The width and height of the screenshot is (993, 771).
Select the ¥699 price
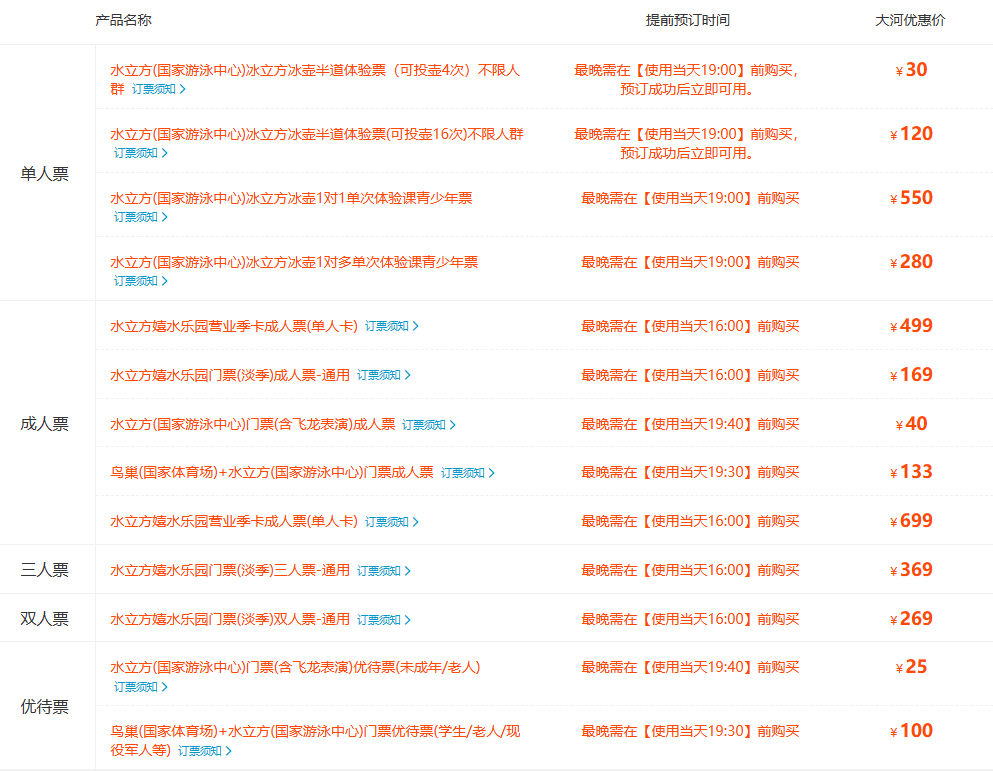[911, 521]
